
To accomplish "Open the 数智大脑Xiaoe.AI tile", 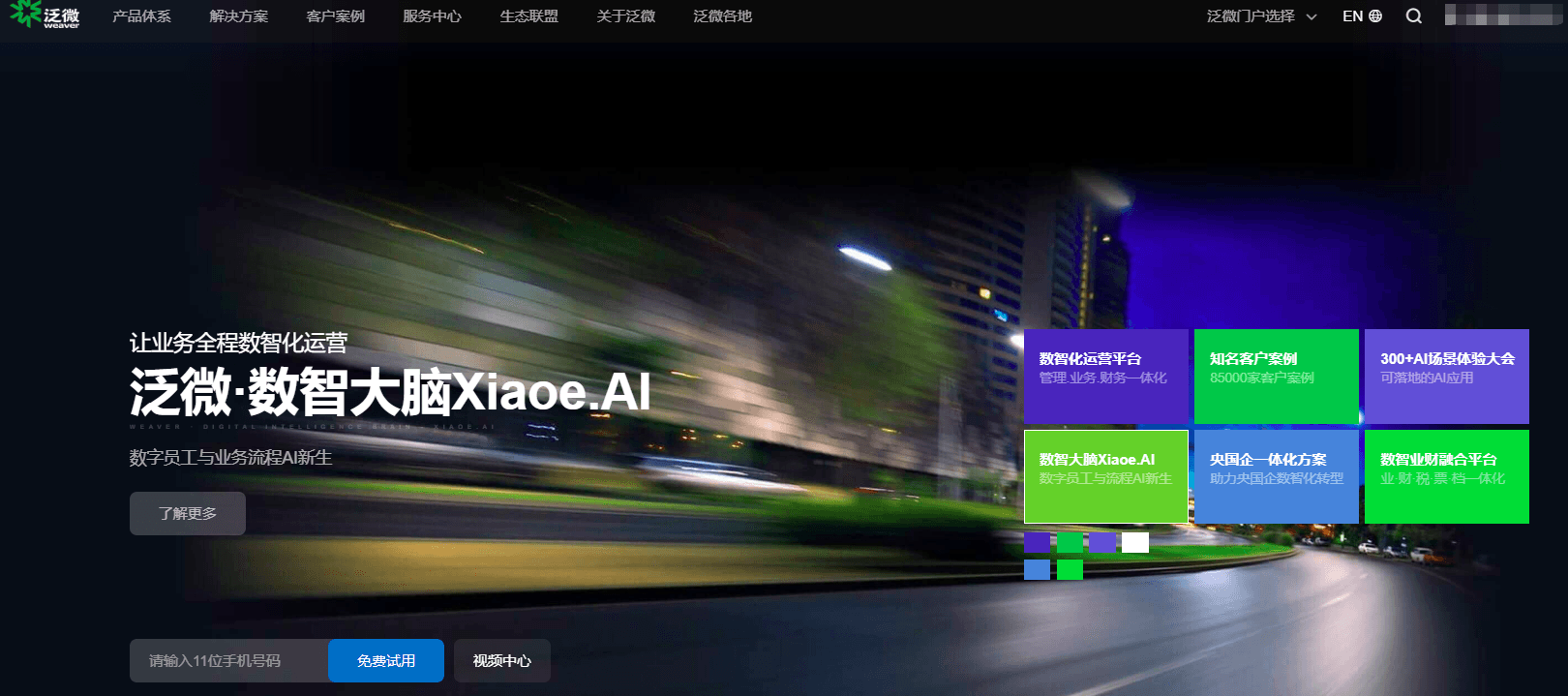I will [1106, 476].
